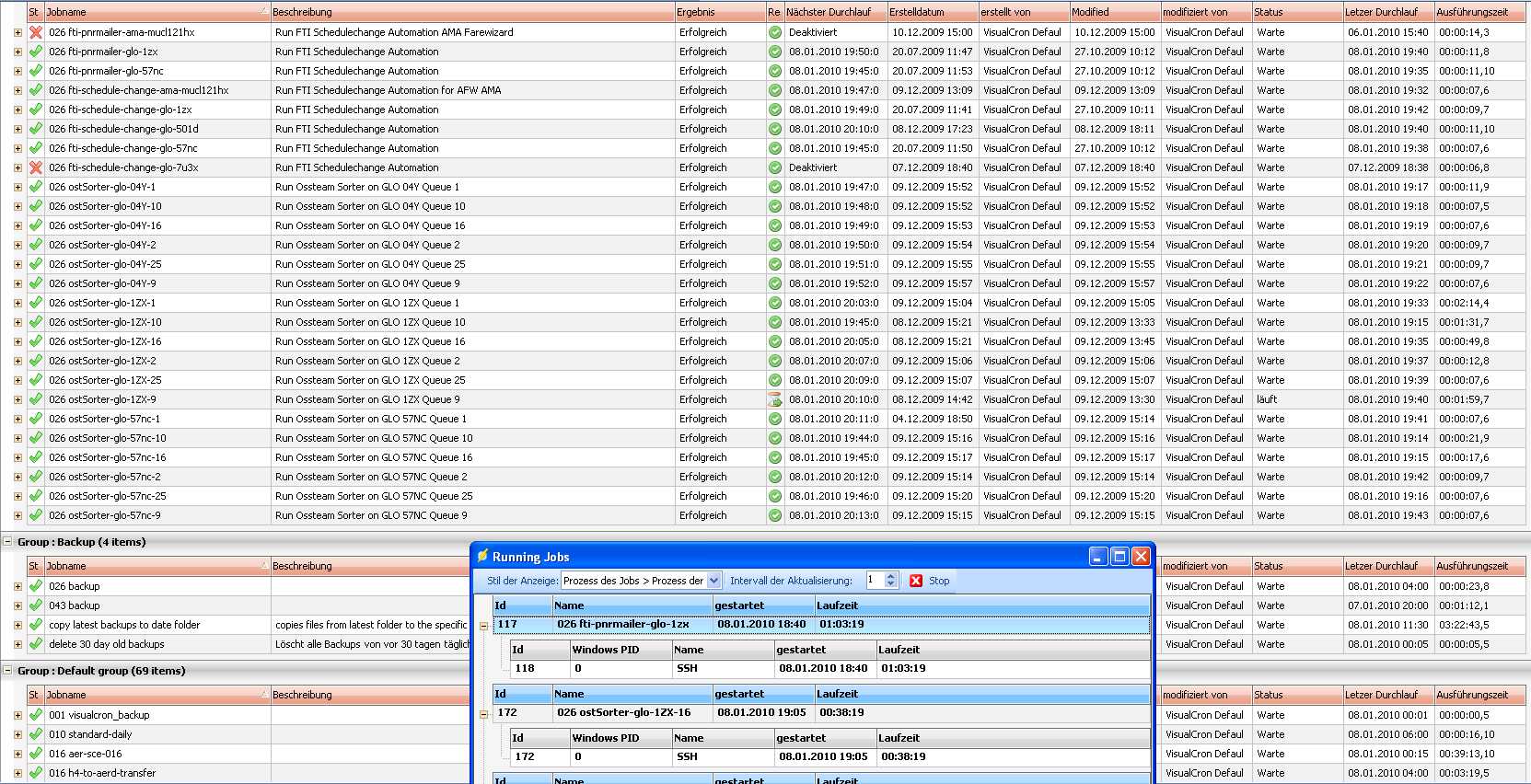The width and height of the screenshot is (1531, 784).
Task: Click the Running Jobs window title icon
Action: (x=482, y=556)
